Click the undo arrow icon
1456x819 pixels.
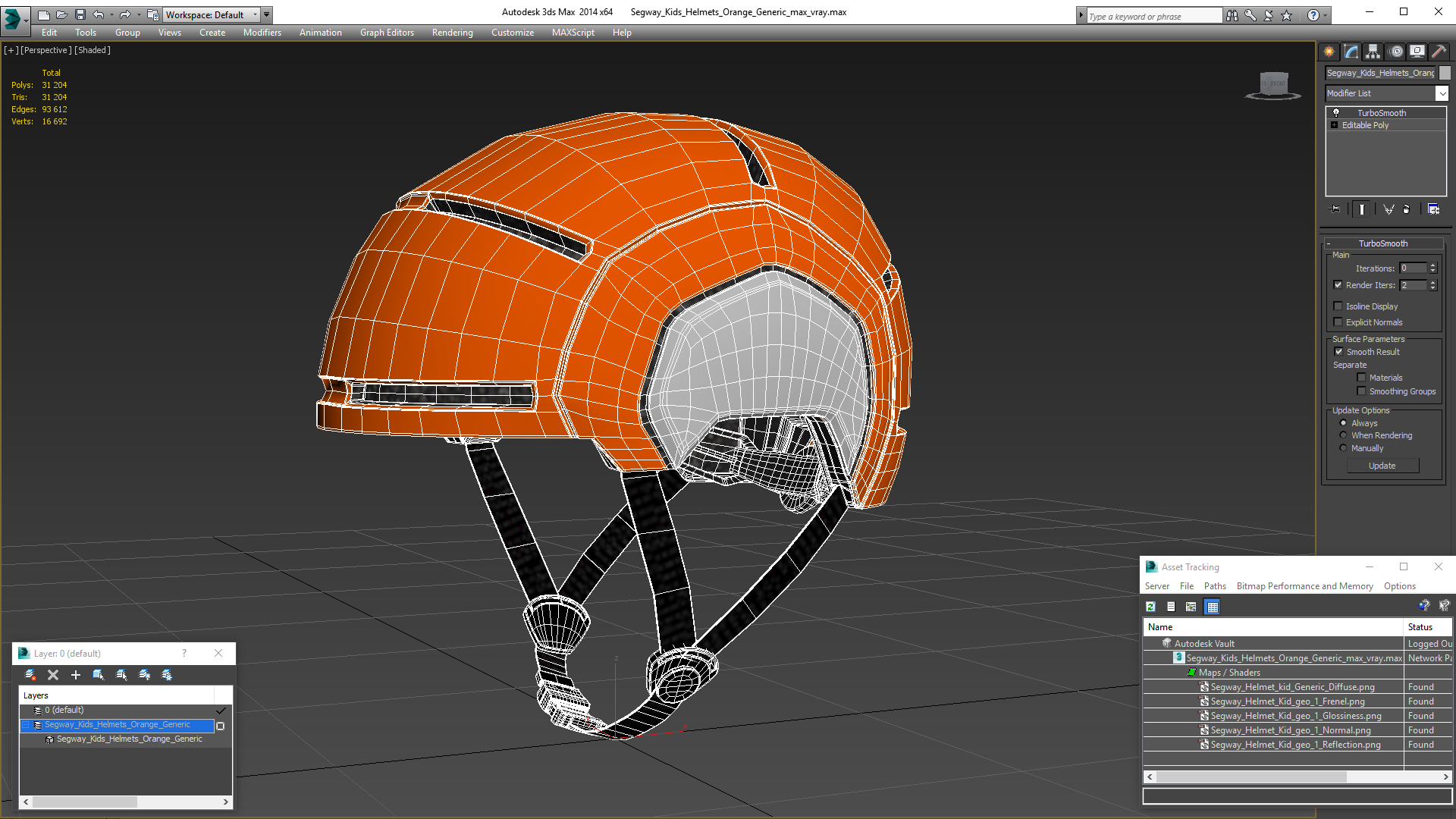point(98,14)
